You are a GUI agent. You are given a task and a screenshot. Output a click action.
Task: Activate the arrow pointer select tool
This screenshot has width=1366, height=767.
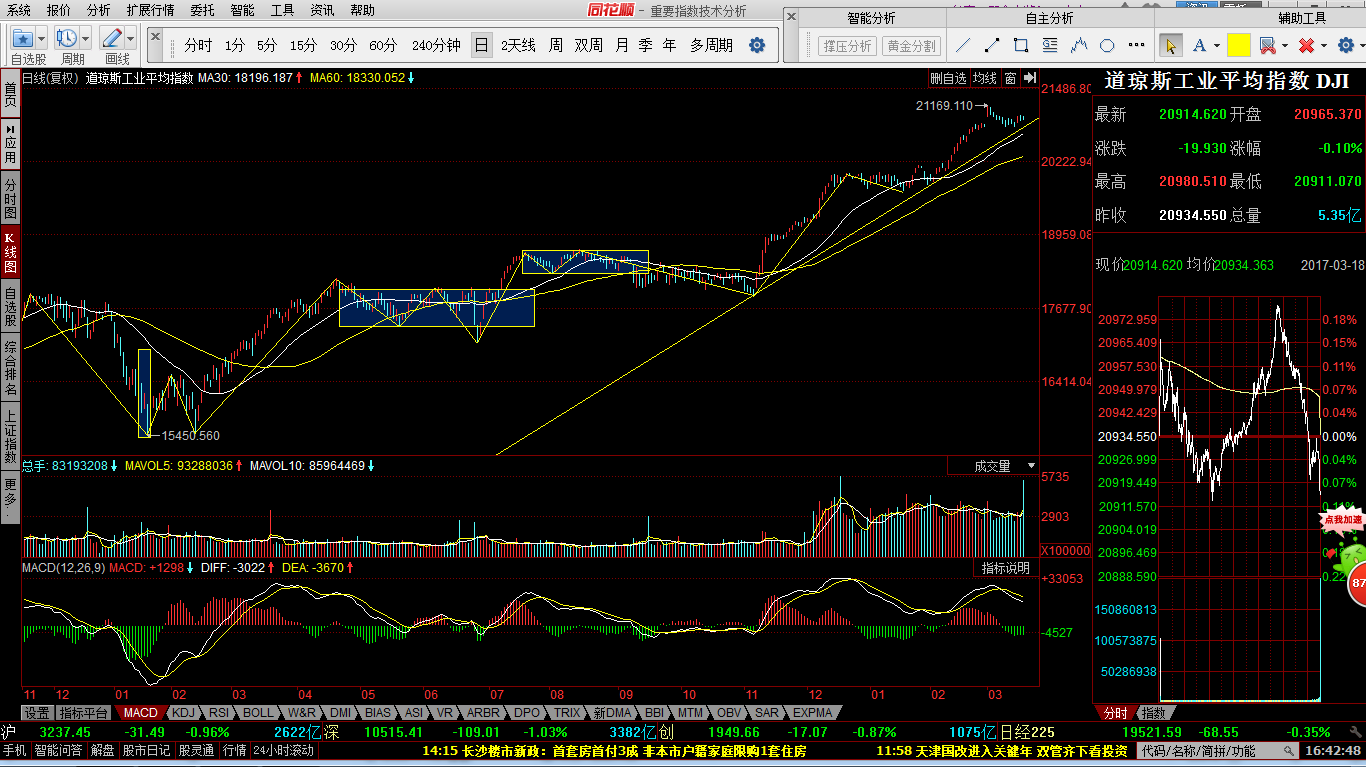point(1170,45)
